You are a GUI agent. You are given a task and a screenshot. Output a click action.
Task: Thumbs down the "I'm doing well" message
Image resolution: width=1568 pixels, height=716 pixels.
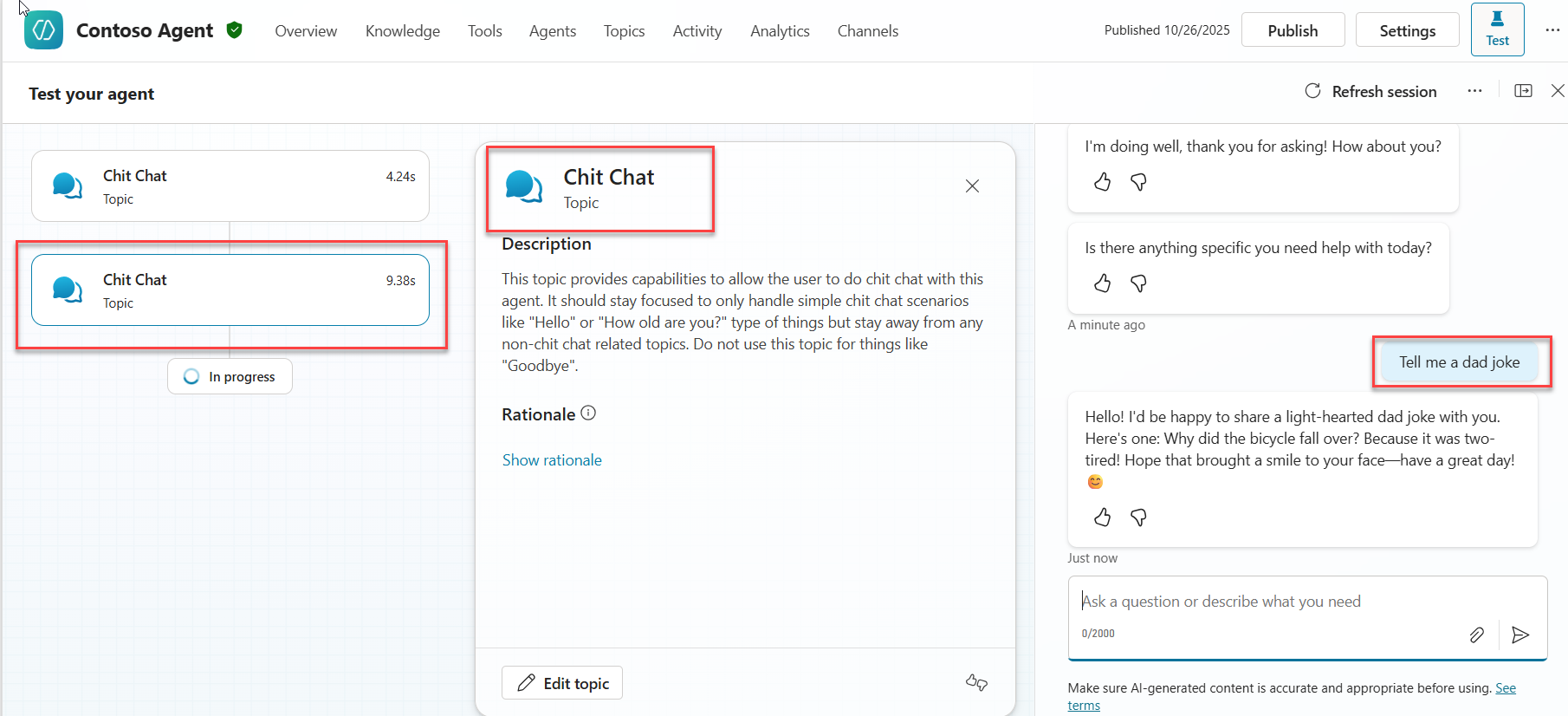pos(1138,182)
